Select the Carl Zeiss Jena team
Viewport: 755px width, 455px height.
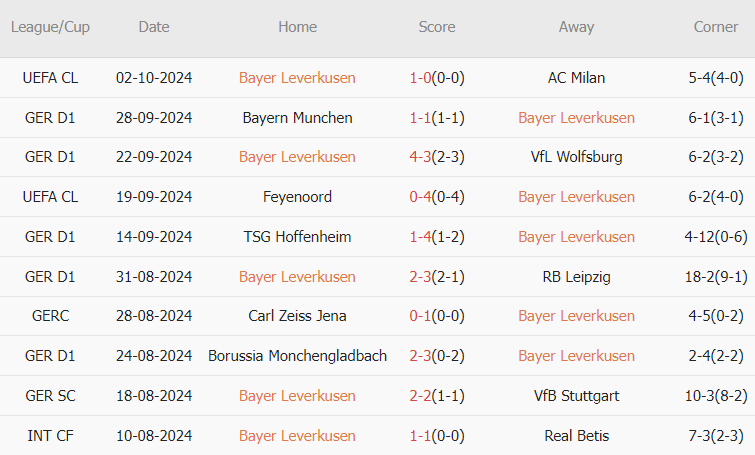[x=297, y=316]
